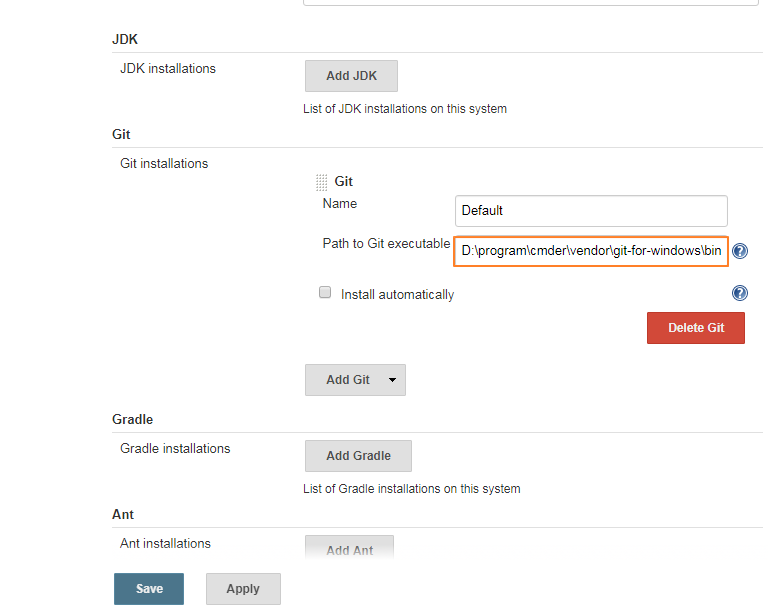Click the 'Git installations' label
The image size is (768, 607).
pyautogui.click(x=164, y=164)
